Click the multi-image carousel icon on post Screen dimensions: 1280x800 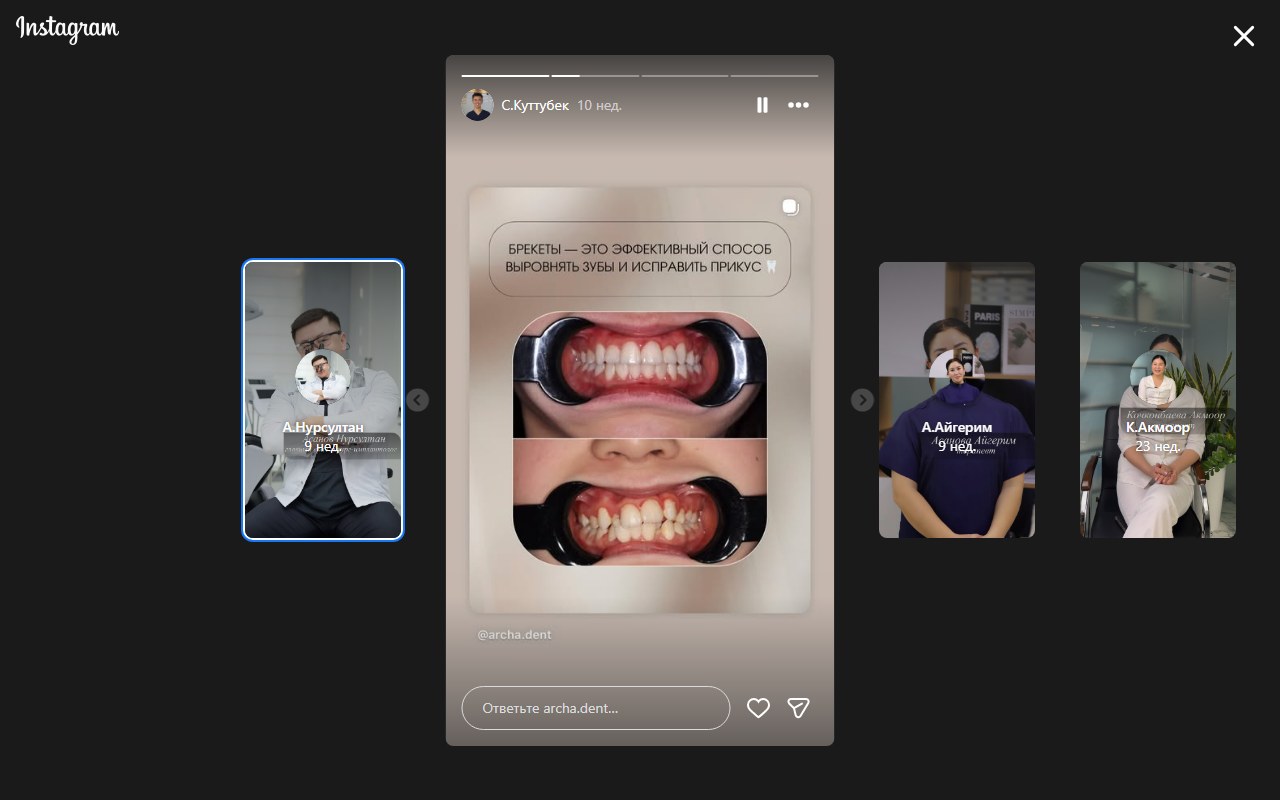[790, 207]
